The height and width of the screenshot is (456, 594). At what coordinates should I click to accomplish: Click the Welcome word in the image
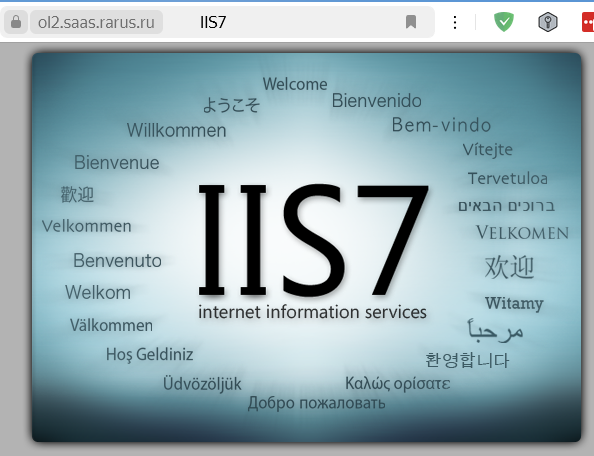tap(295, 84)
